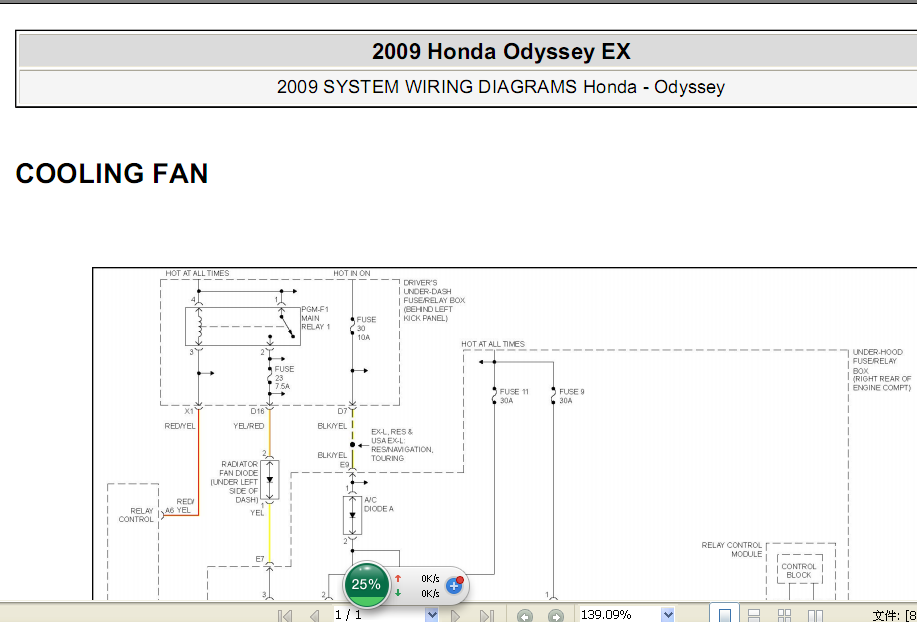Click the next view round arrow
Image resolution: width=917 pixels, height=622 pixels.
point(556,616)
